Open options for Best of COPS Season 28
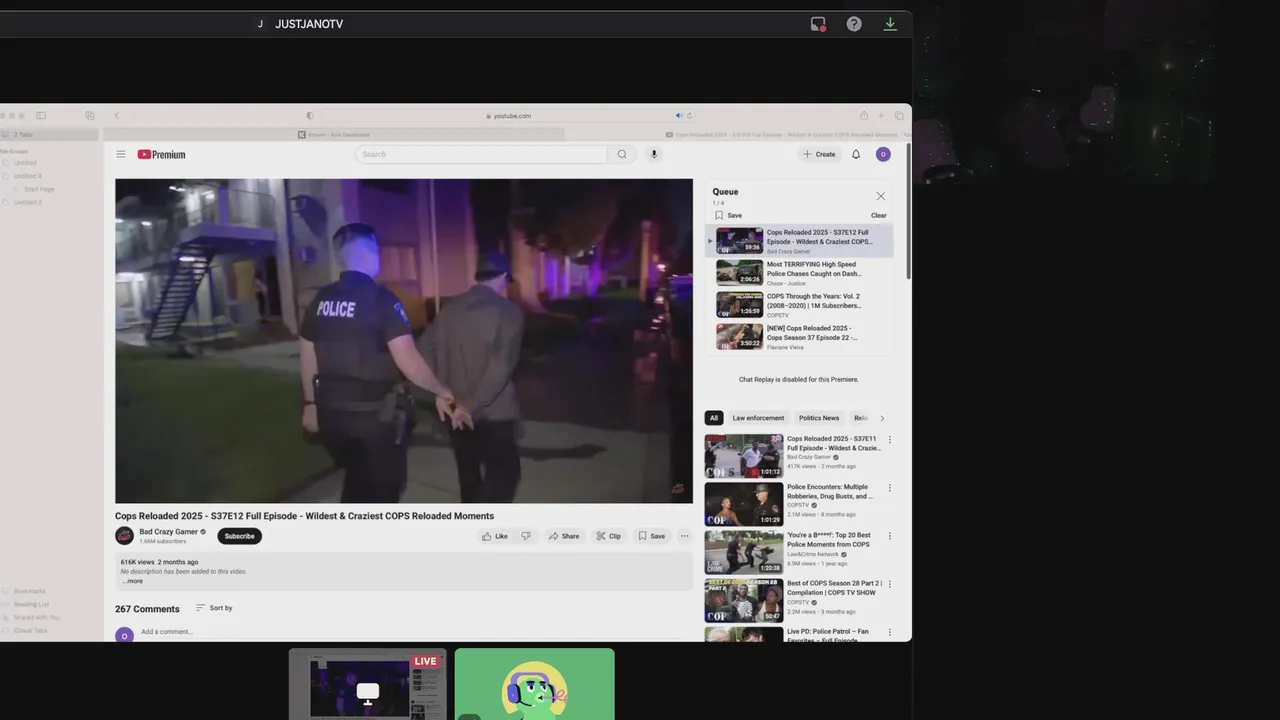Viewport: 1280px width, 720px height. pyautogui.click(x=890, y=584)
